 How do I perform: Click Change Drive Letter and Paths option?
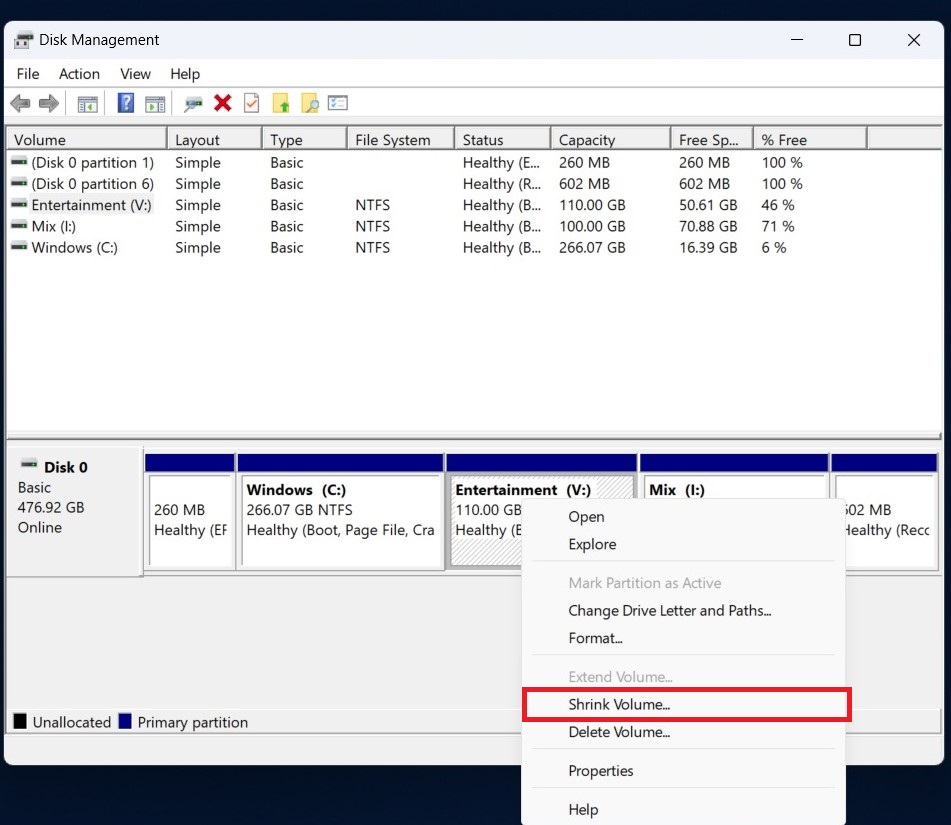pos(669,610)
